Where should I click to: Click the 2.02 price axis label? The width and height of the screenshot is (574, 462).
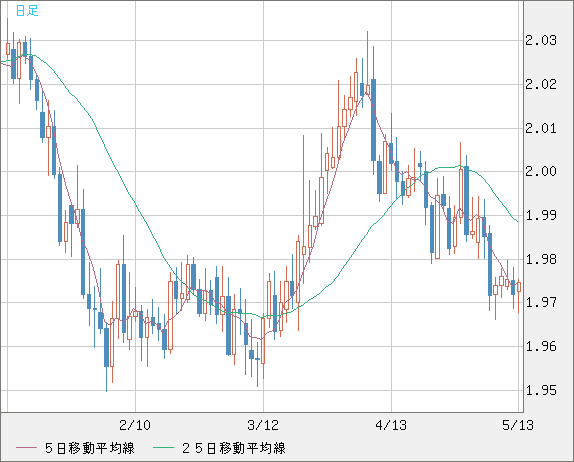pyautogui.click(x=541, y=84)
